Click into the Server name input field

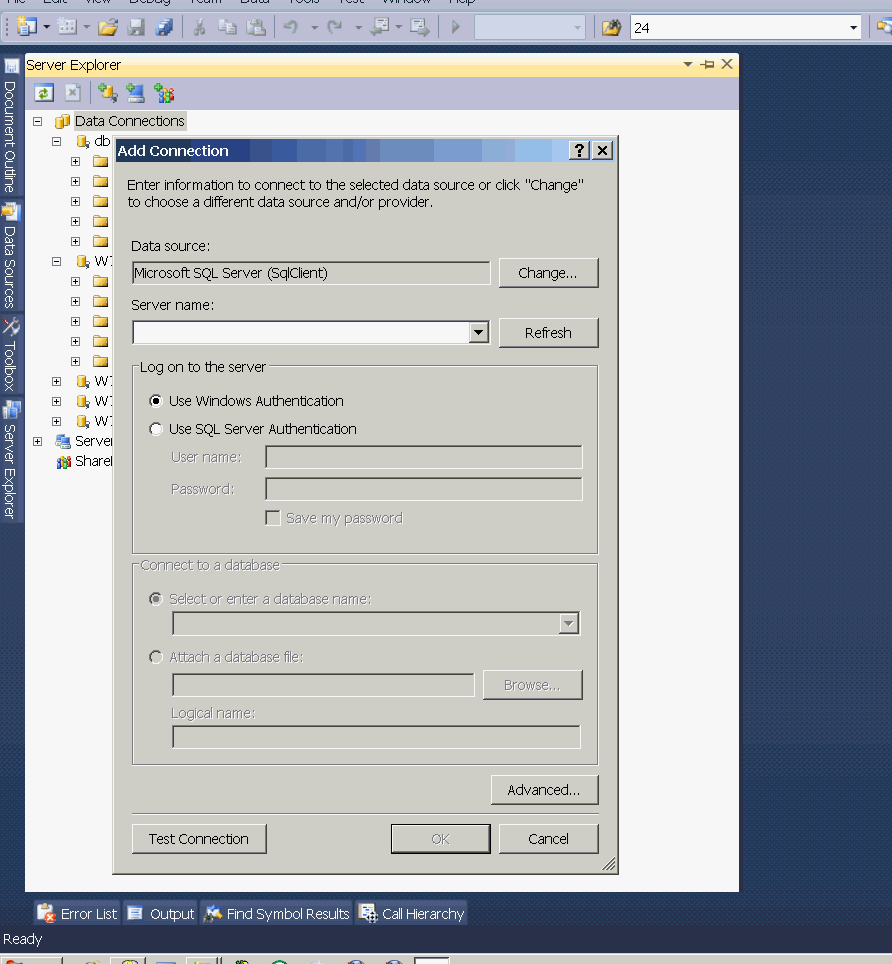click(x=301, y=333)
